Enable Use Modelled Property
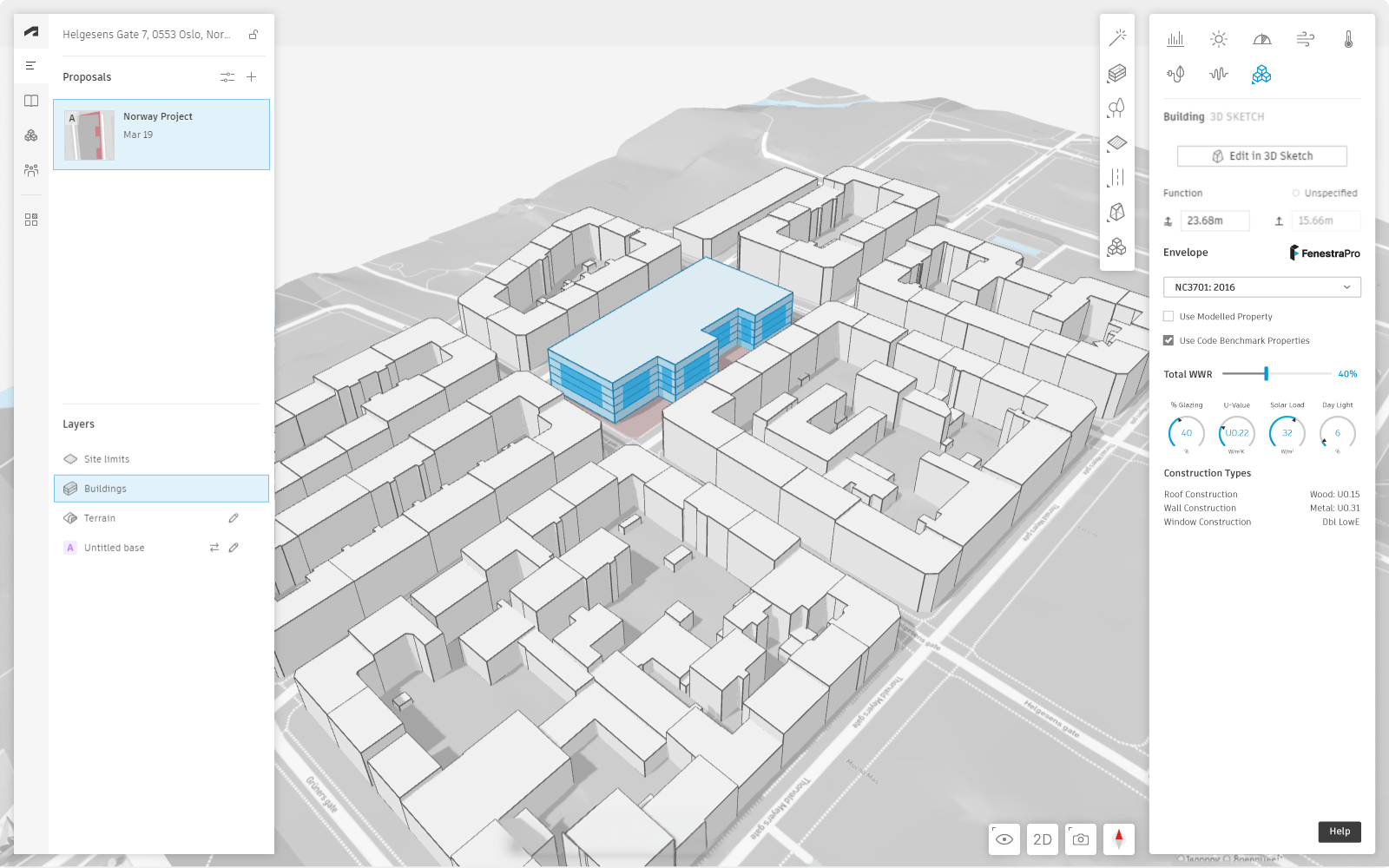1389x868 pixels. click(1168, 316)
